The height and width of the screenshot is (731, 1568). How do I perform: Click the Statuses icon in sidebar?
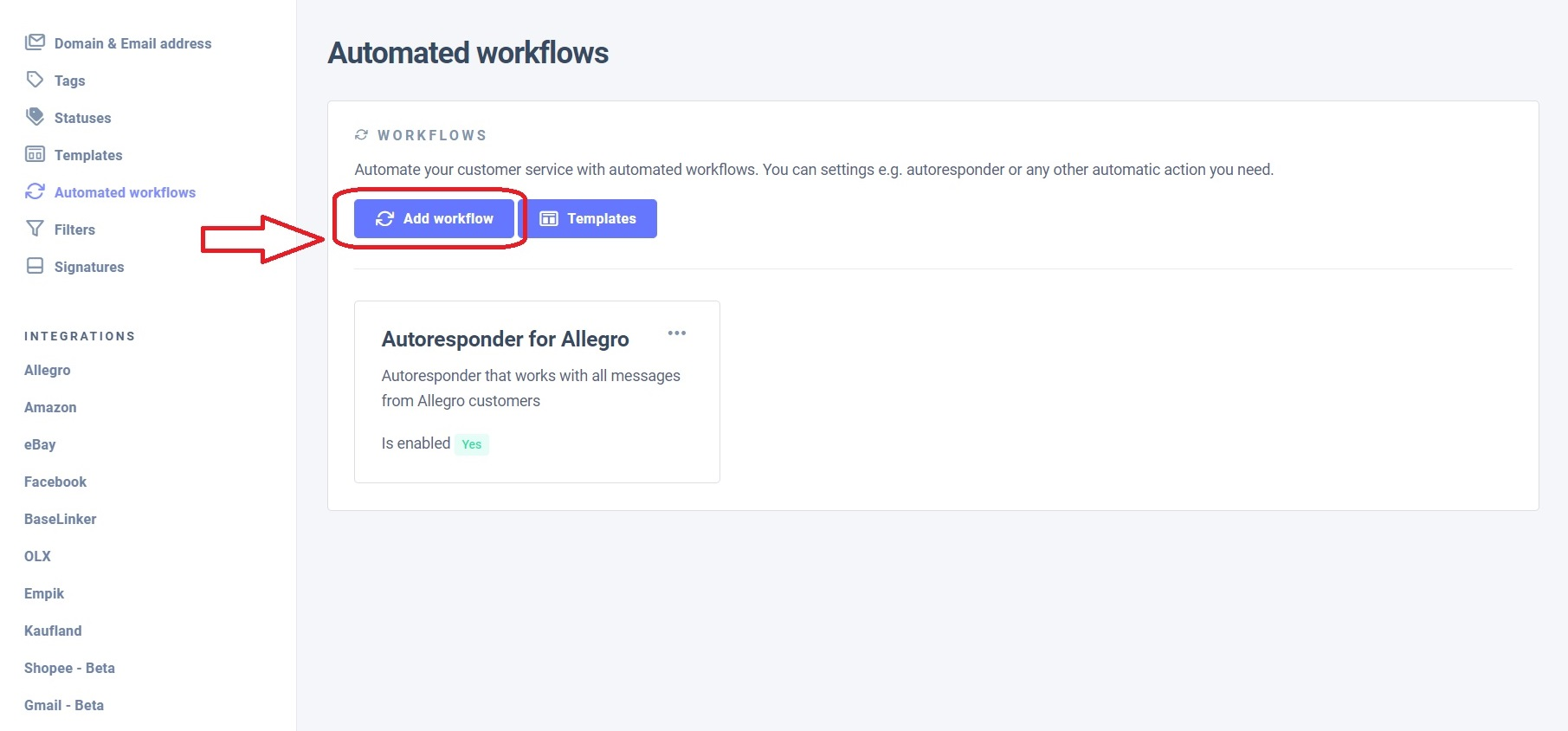(x=35, y=117)
